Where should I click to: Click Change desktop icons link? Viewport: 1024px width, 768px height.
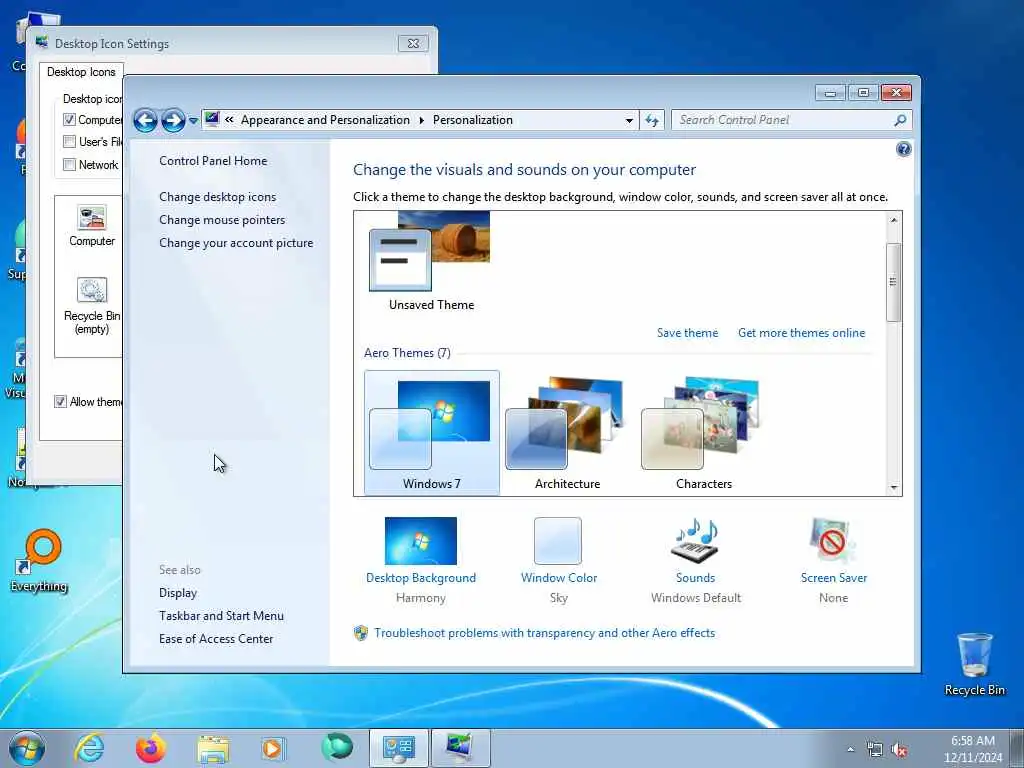click(217, 197)
